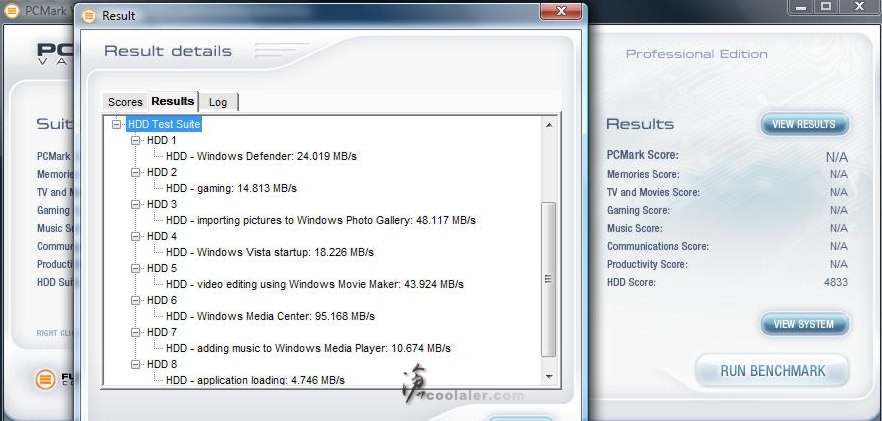Select Windows Media Center 95.168 MB/s row
This screenshot has width=882, height=421.
270,317
